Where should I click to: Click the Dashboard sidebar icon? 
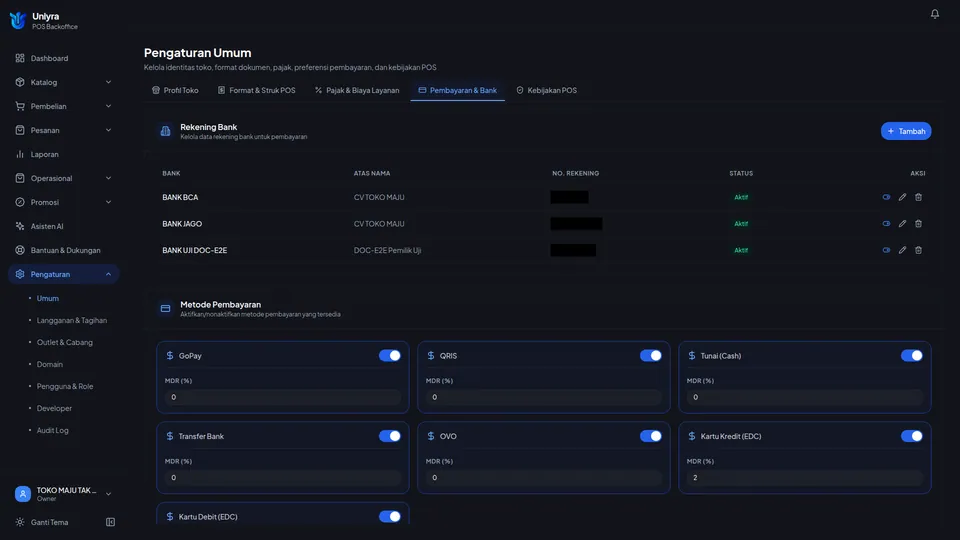[20, 58]
